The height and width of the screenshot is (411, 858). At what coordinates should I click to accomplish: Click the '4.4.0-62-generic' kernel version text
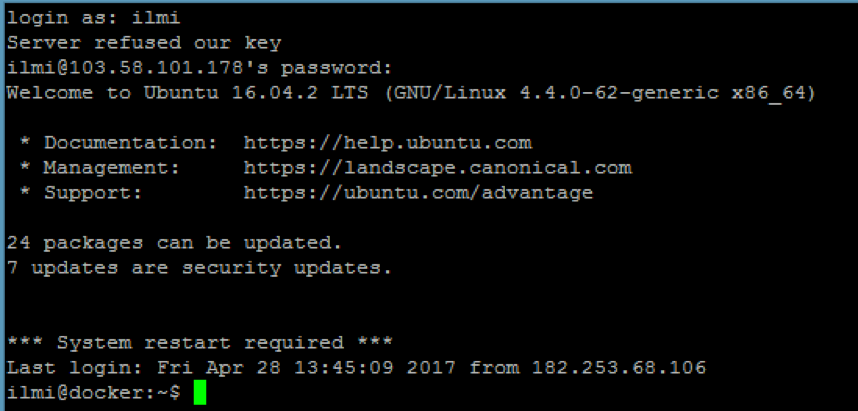tap(618, 93)
